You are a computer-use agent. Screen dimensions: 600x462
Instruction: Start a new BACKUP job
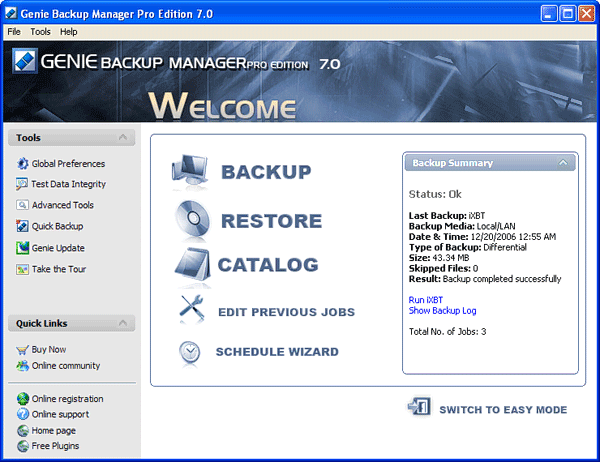(x=266, y=172)
